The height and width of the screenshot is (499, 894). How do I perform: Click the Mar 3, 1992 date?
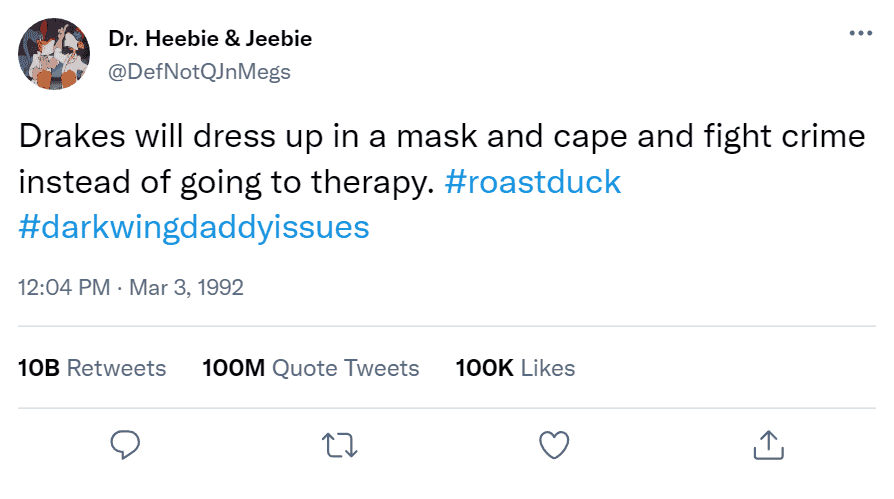click(x=185, y=288)
